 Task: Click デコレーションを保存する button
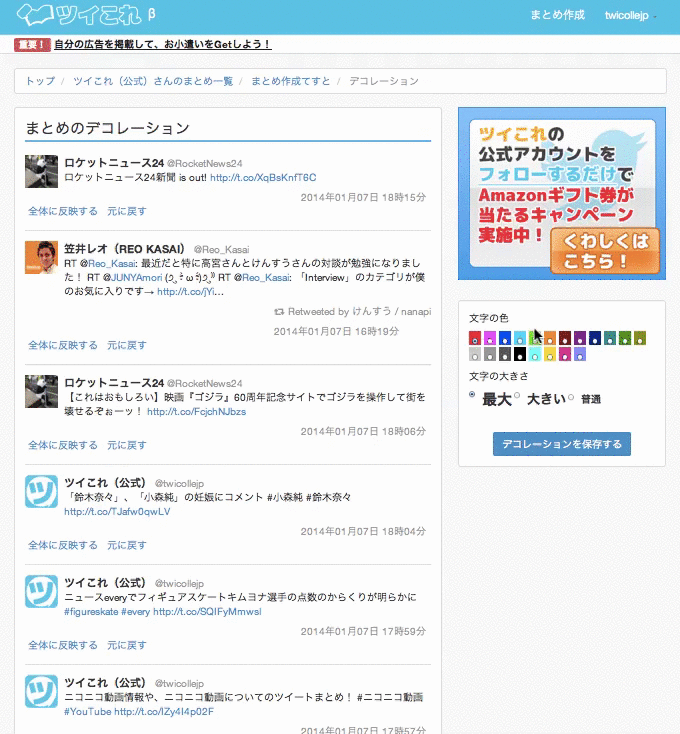[562, 444]
